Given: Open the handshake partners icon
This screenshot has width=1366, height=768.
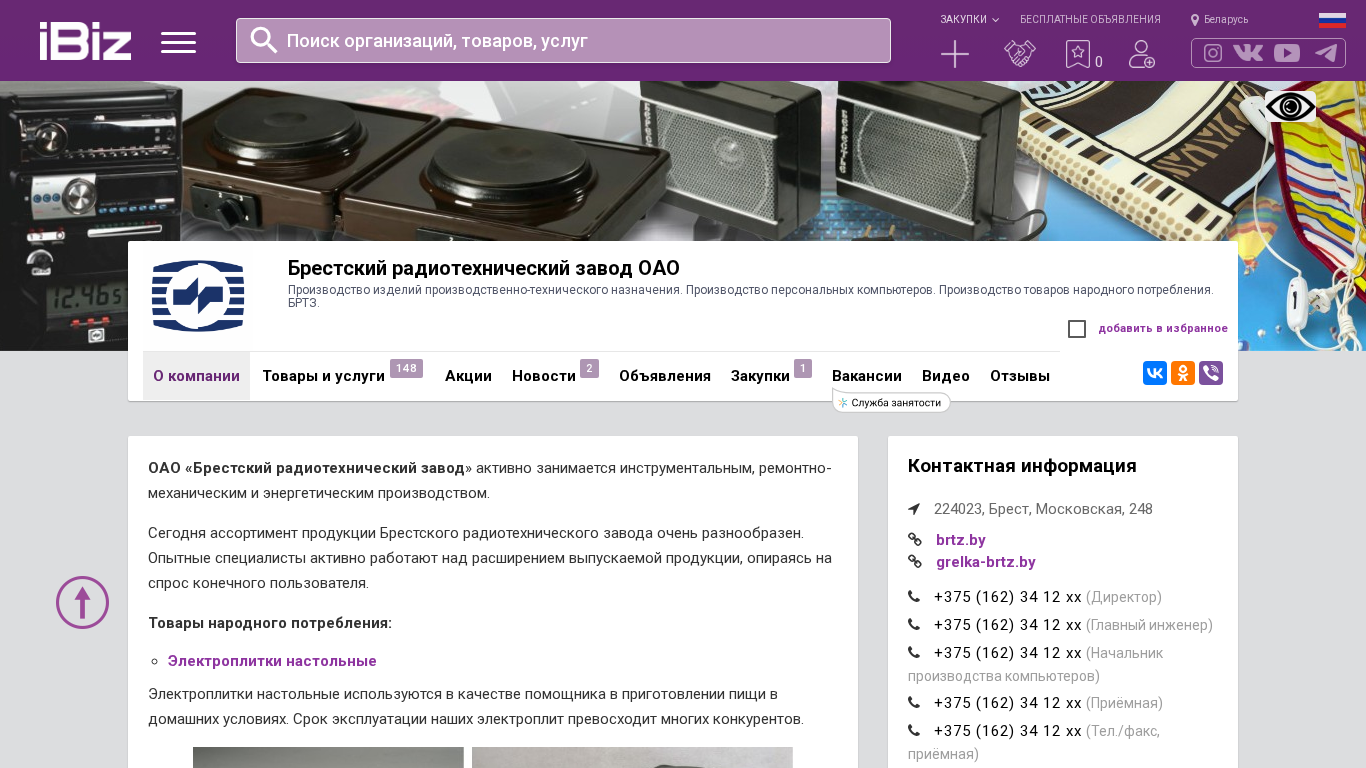Looking at the screenshot, I should pos(1020,54).
